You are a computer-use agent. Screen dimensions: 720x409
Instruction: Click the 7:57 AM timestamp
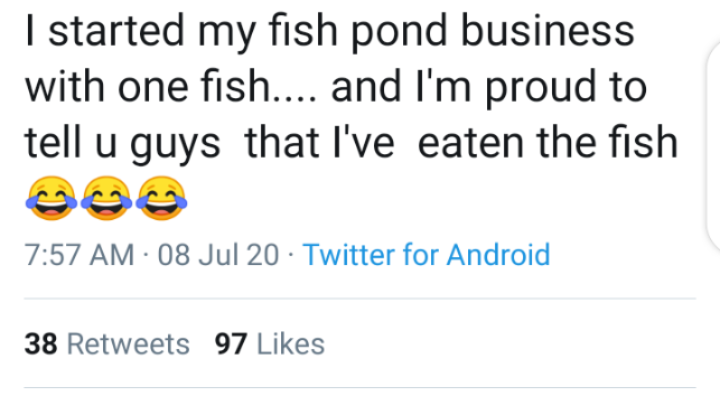click(79, 254)
